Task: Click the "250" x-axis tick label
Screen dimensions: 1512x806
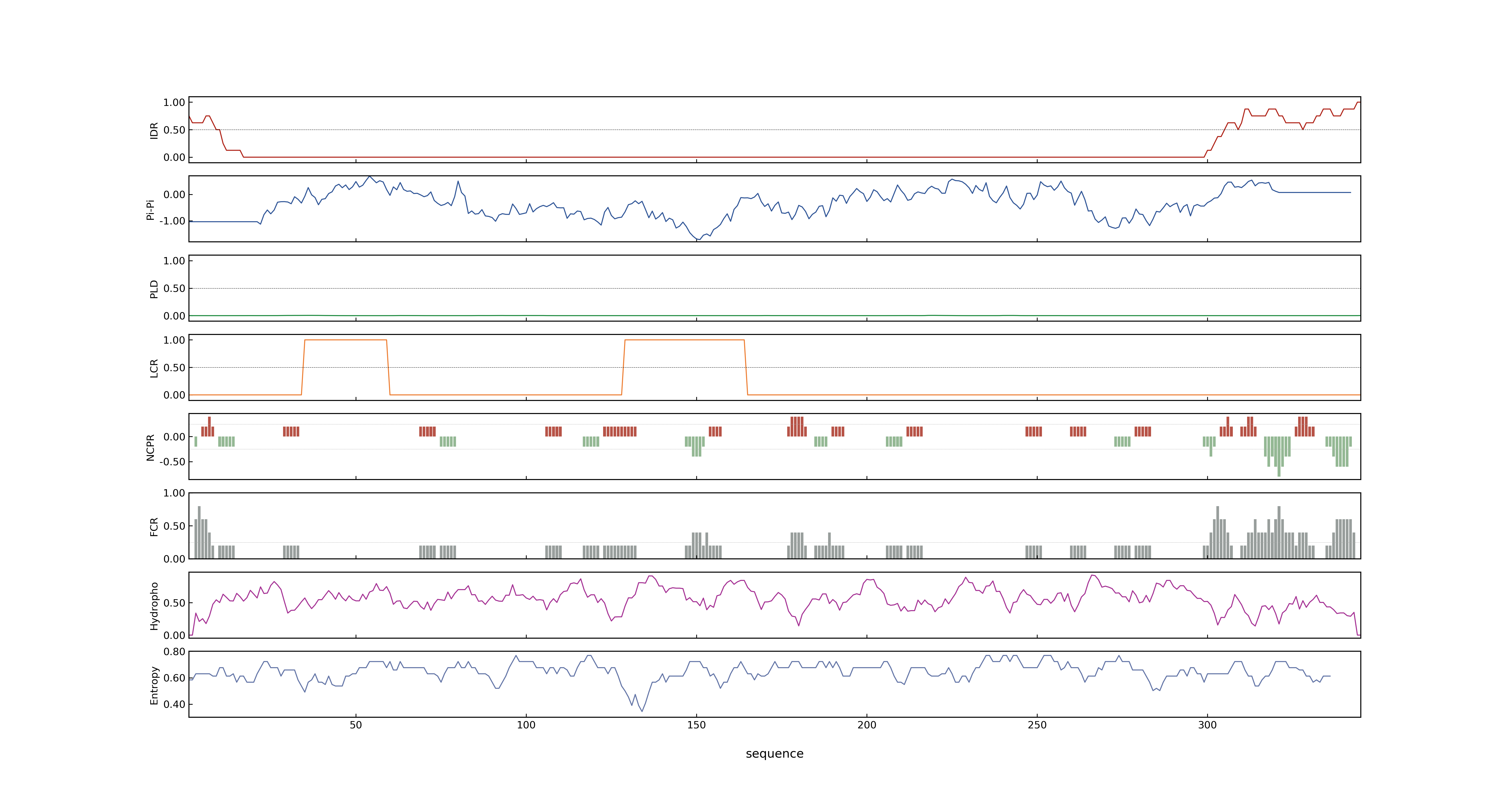Action: [x=1037, y=725]
